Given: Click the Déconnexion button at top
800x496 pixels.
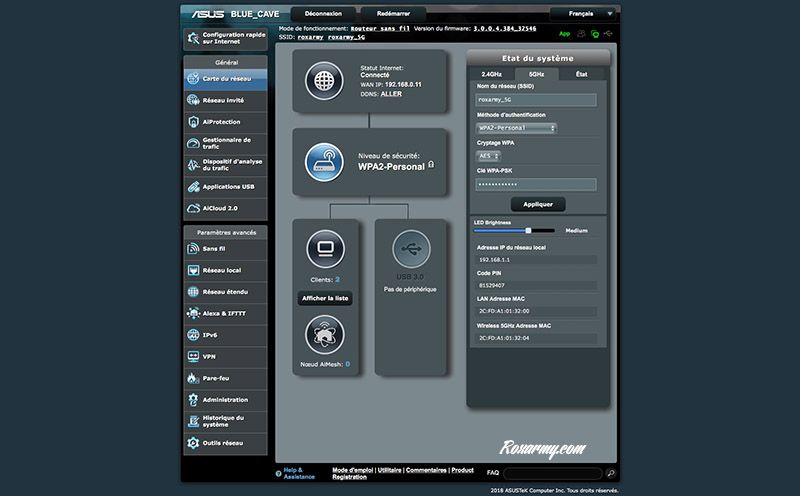Looking at the screenshot, I should click(322, 14).
